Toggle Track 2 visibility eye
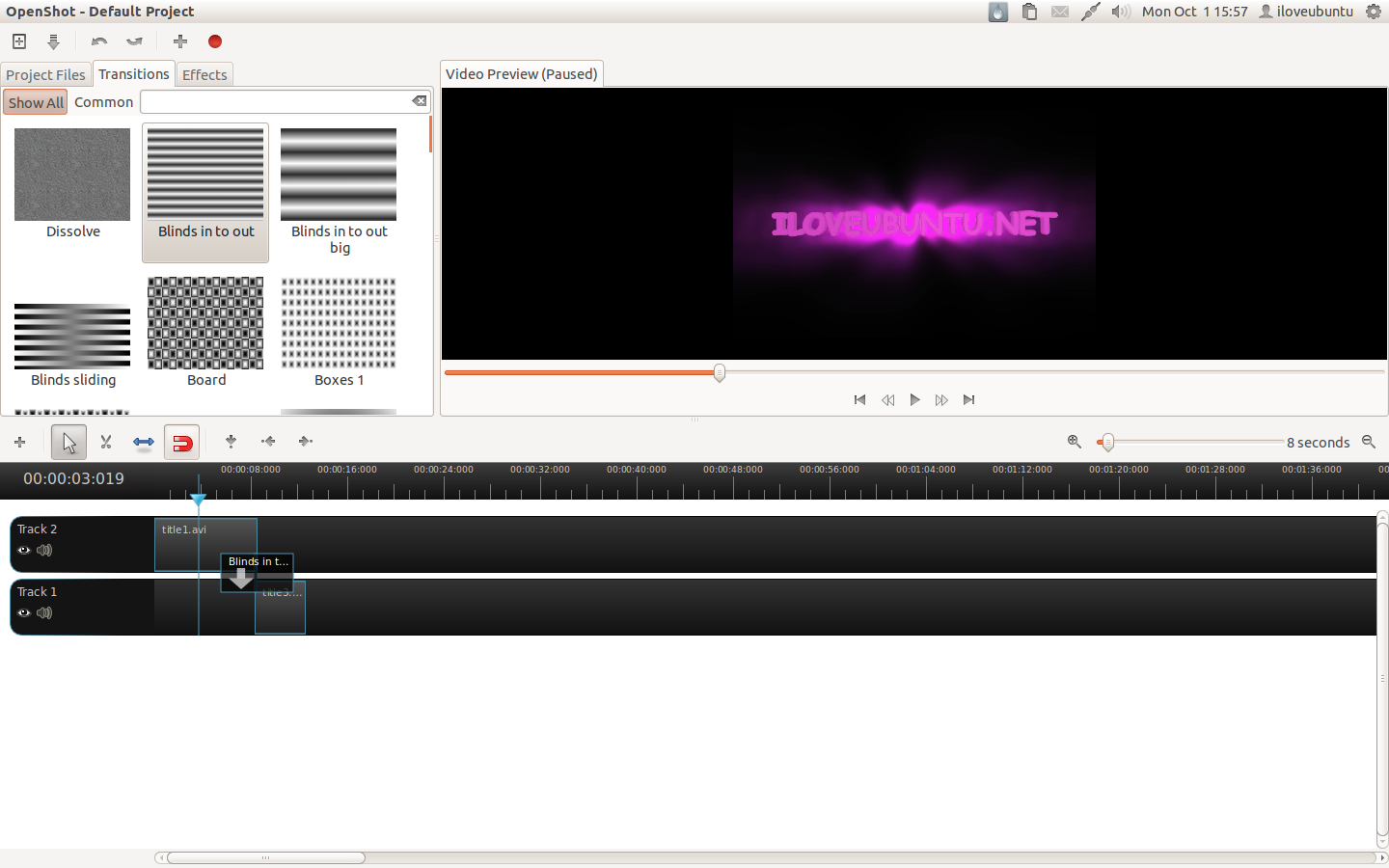 pyautogui.click(x=24, y=551)
